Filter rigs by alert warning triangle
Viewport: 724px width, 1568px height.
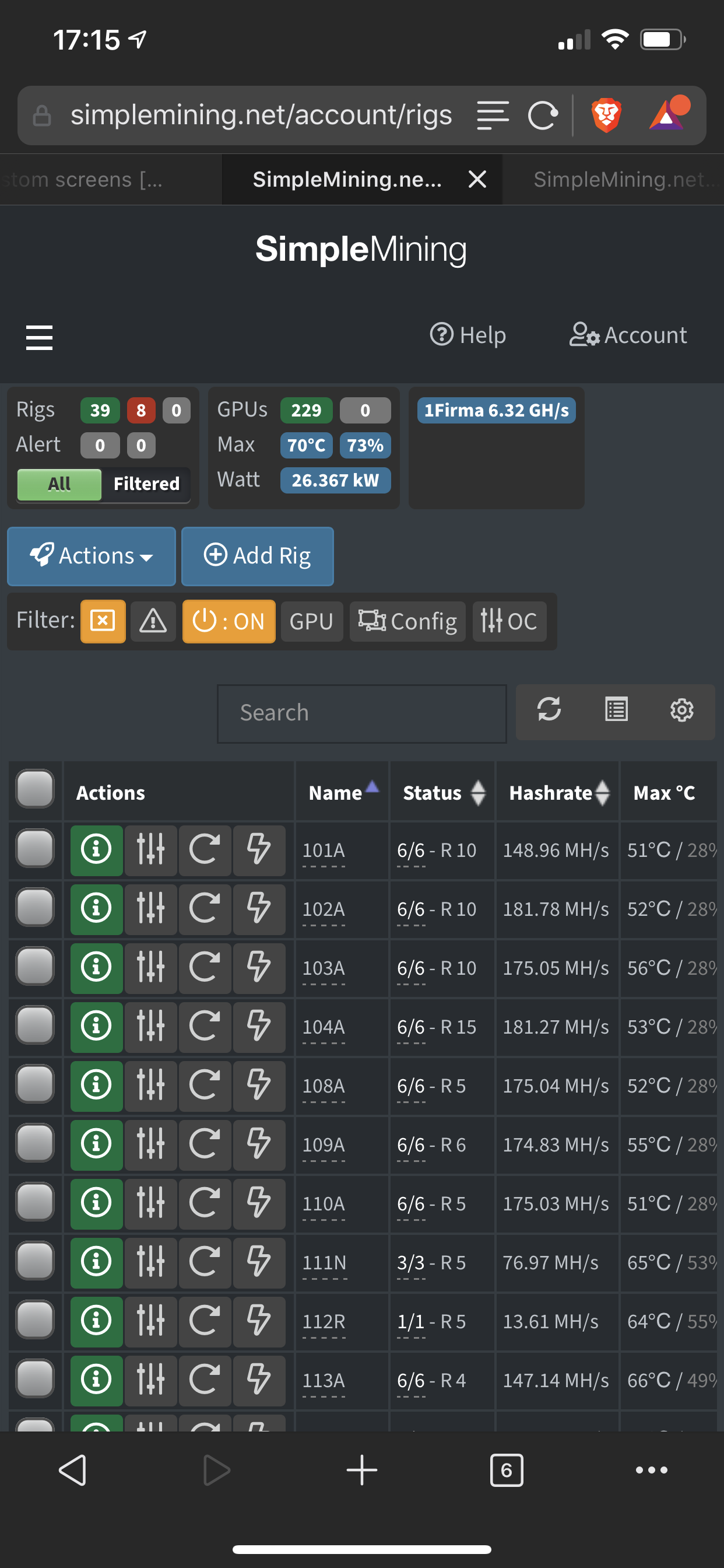(x=153, y=621)
